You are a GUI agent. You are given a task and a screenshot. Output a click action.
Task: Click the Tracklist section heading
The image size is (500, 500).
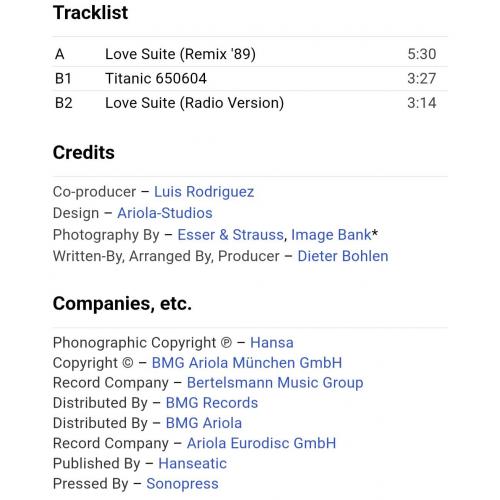pos(90,13)
